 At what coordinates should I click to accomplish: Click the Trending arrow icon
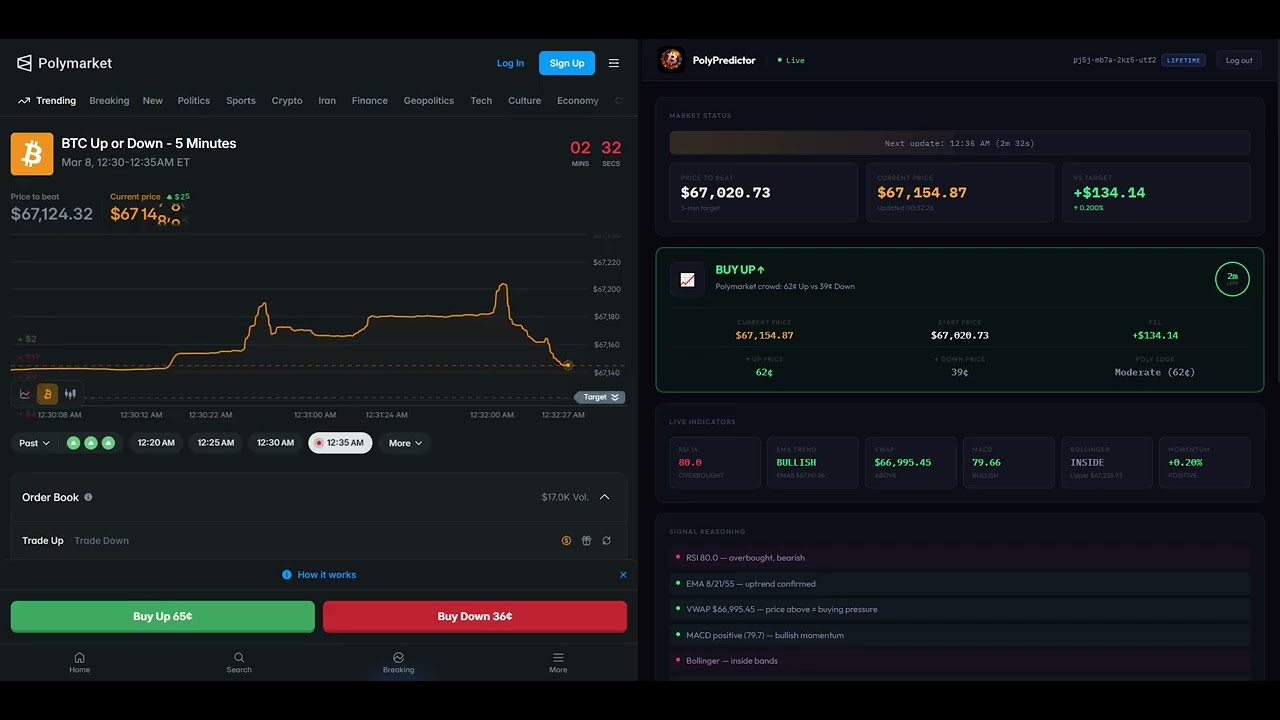coord(24,101)
